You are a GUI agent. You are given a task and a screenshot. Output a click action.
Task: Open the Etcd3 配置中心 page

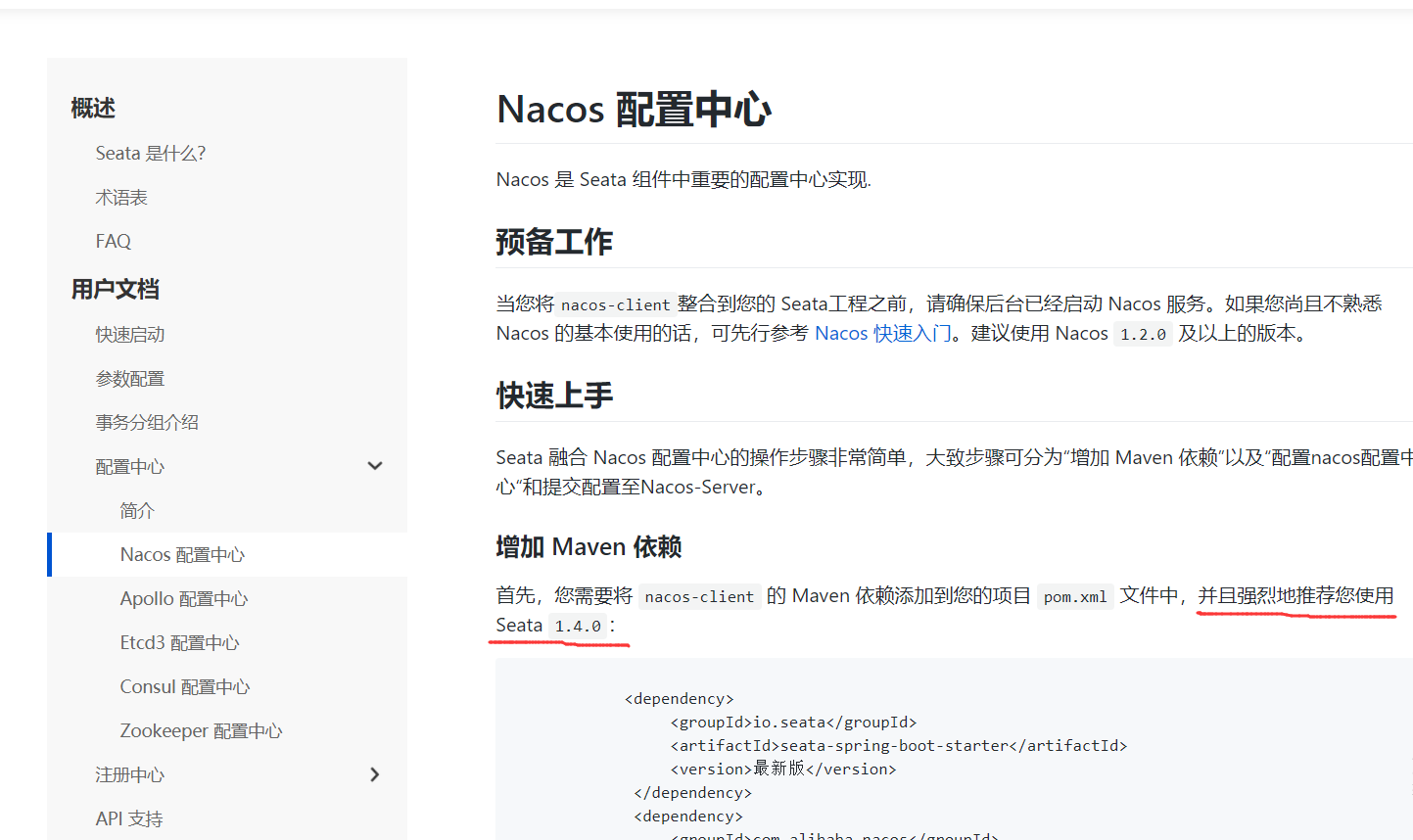pos(179,642)
